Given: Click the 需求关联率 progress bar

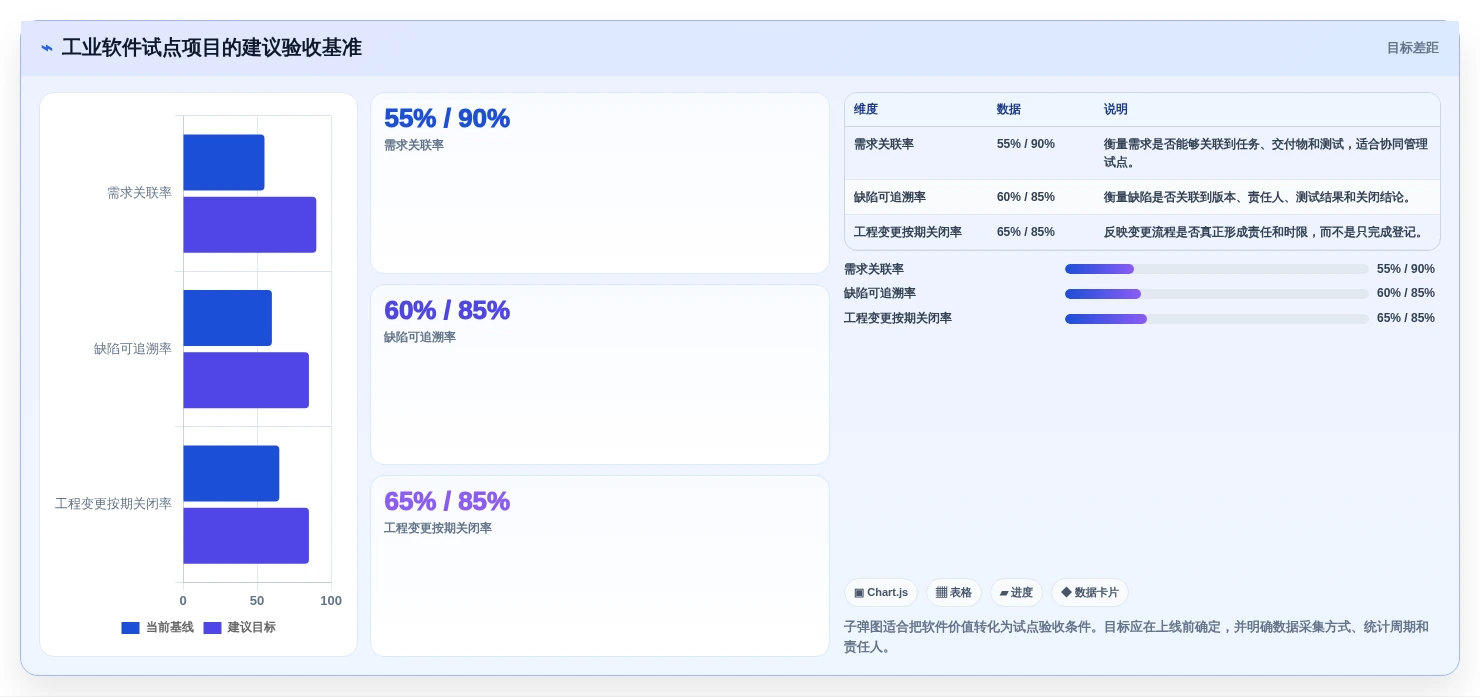Looking at the screenshot, I should 1216,269.
